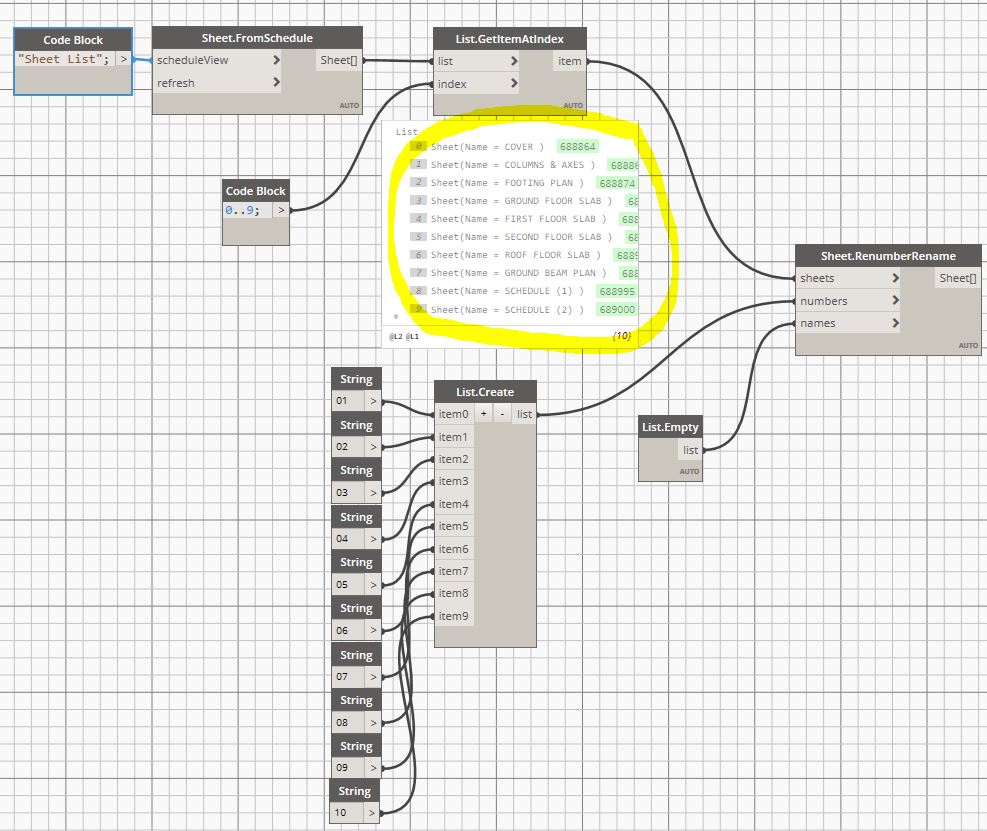Click the list input chevron on List.GetItemAtIndex
Screen dimensions: 987x831
(x=514, y=61)
